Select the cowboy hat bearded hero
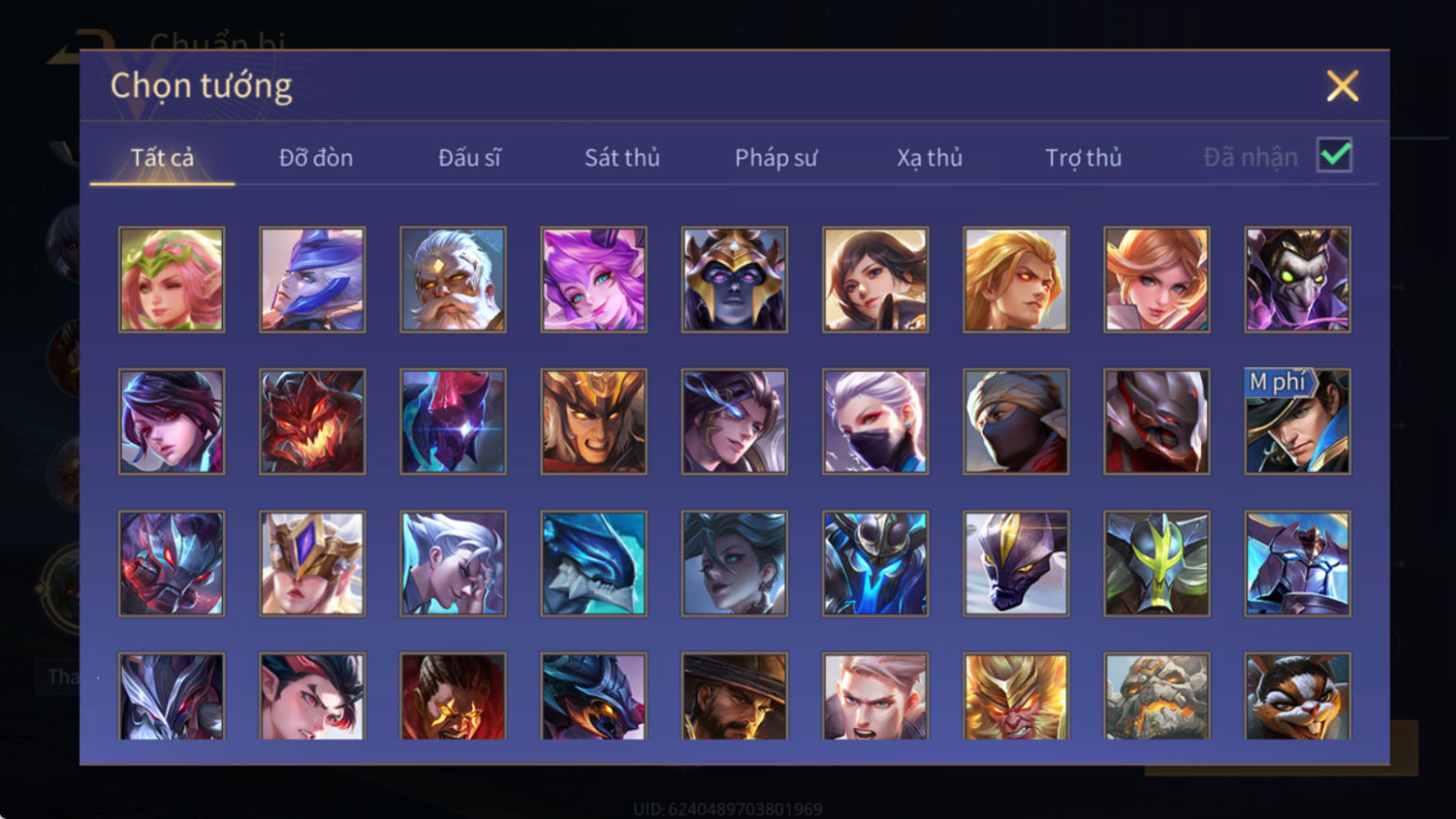This screenshot has height=819, width=1456. 735,696
